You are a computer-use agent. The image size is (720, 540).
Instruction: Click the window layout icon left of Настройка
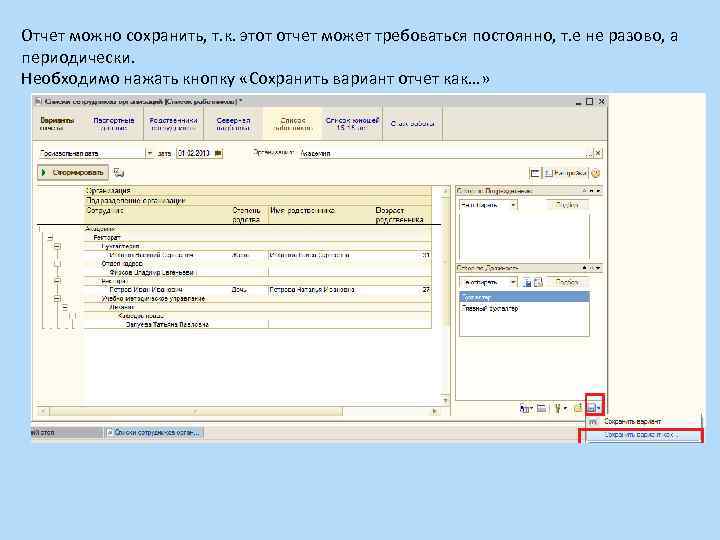pos(534,173)
